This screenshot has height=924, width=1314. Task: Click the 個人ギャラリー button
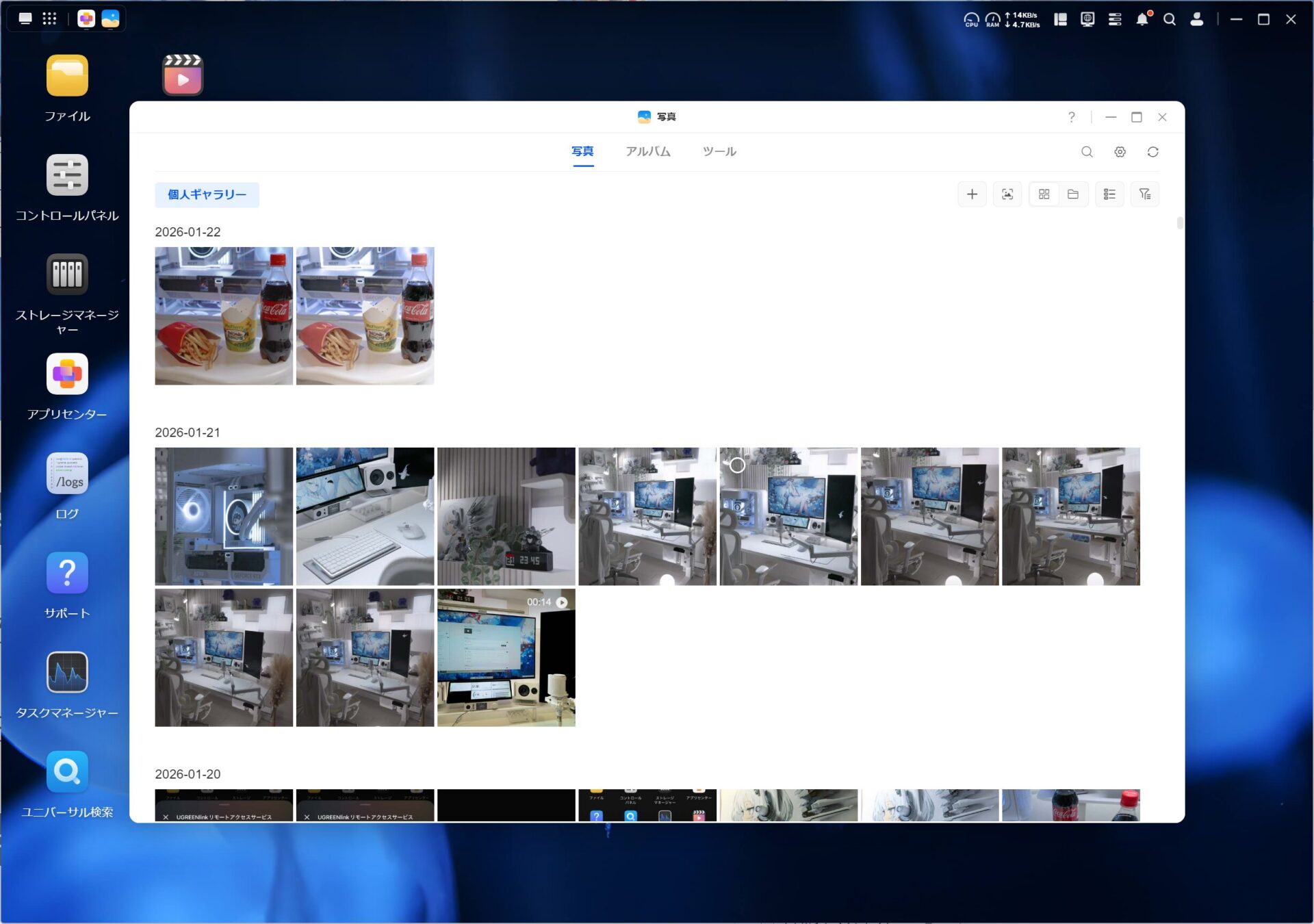(x=207, y=194)
